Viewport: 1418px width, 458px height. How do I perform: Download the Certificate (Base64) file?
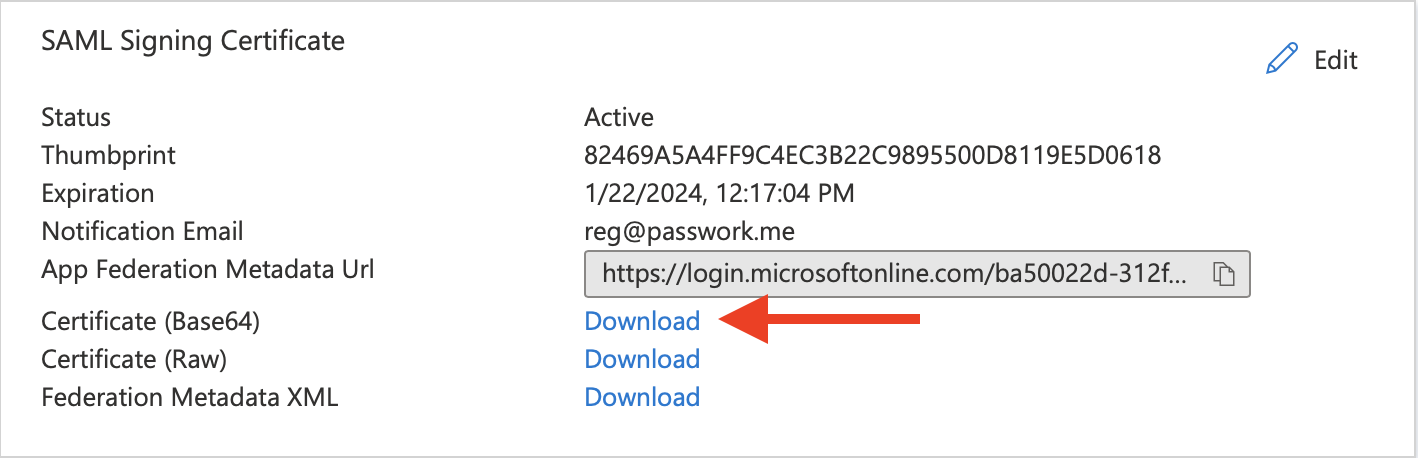point(642,321)
